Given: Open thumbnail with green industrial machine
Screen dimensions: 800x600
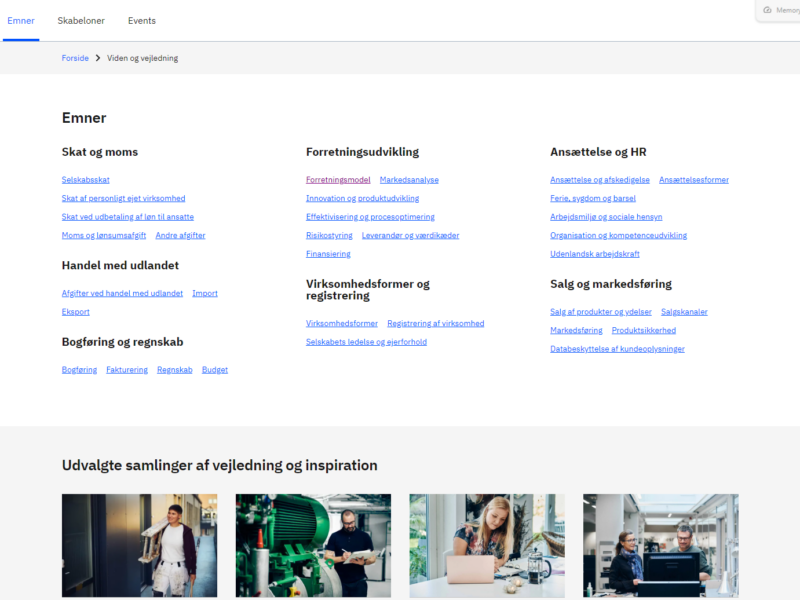Looking at the screenshot, I should [x=313, y=545].
